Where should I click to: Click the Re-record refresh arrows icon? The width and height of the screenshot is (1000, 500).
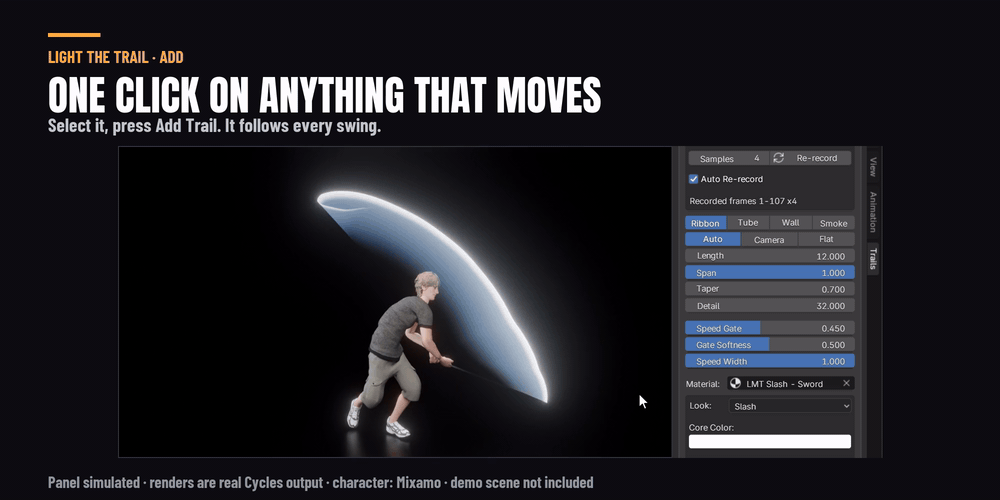778,158
